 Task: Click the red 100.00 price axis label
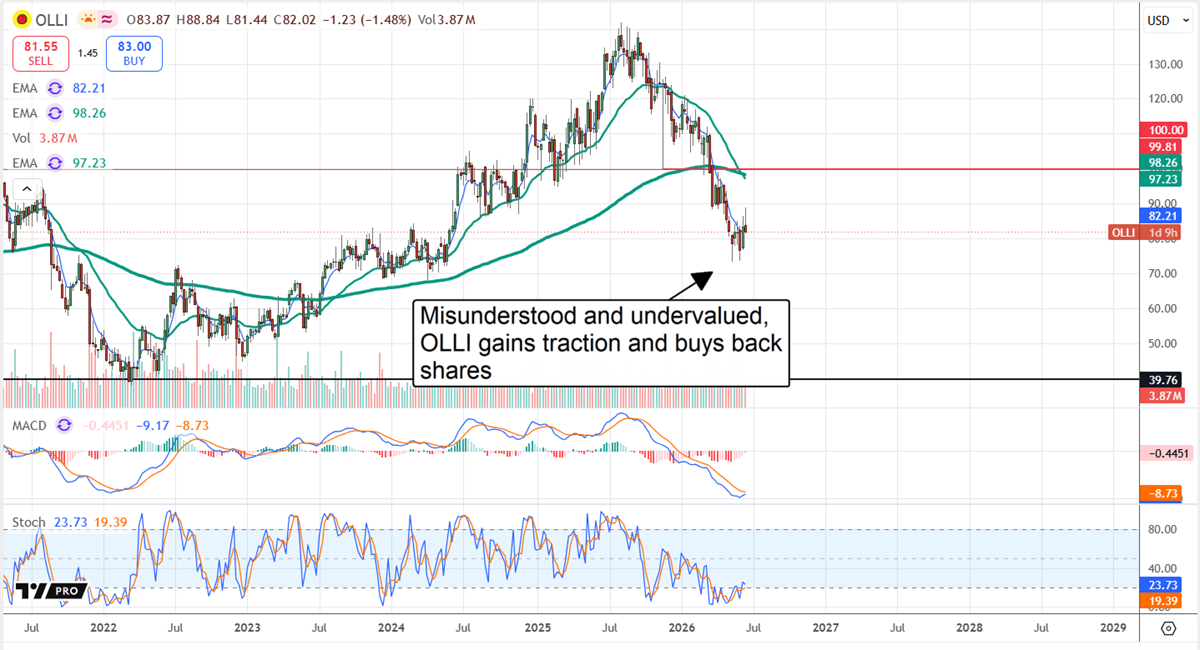point(1163,130)
